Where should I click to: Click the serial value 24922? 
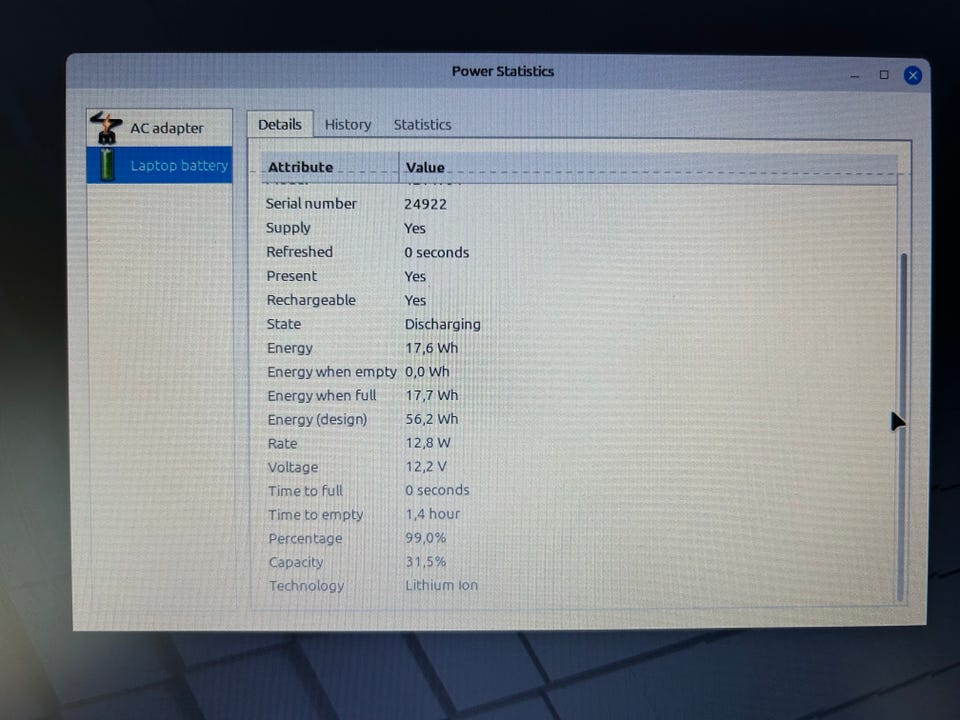(426, 204)
